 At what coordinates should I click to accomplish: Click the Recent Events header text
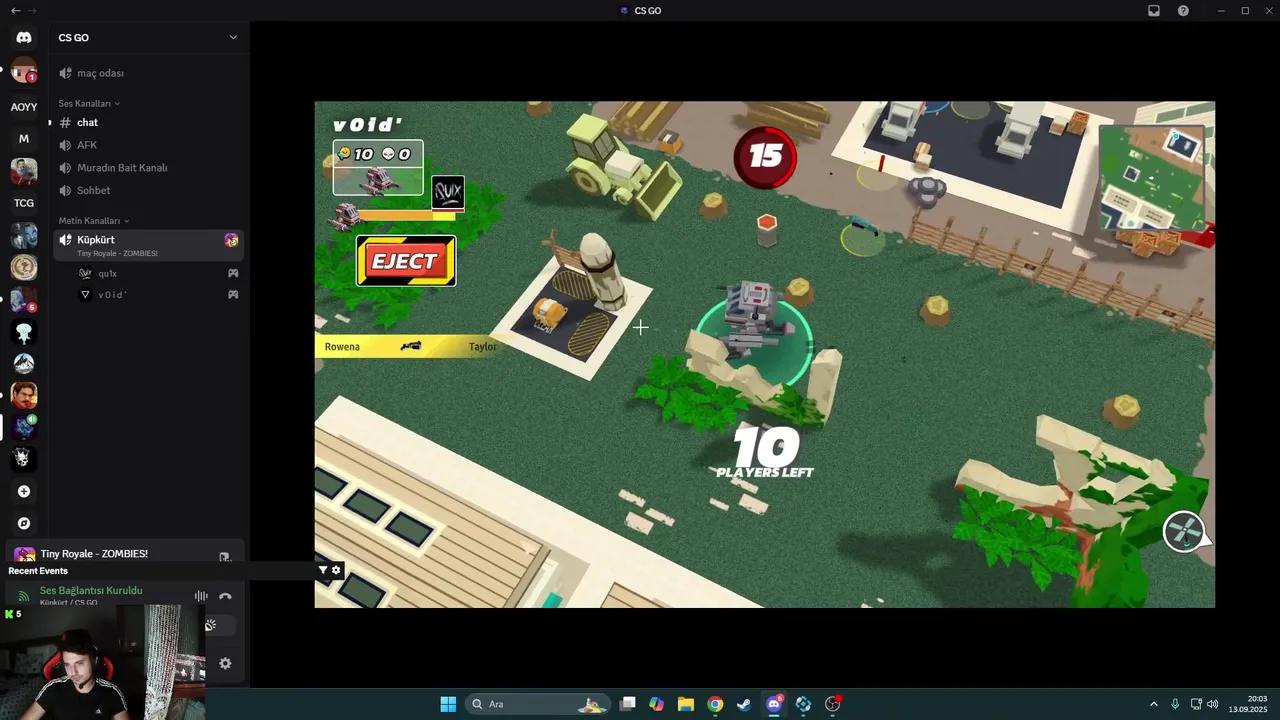38,571
